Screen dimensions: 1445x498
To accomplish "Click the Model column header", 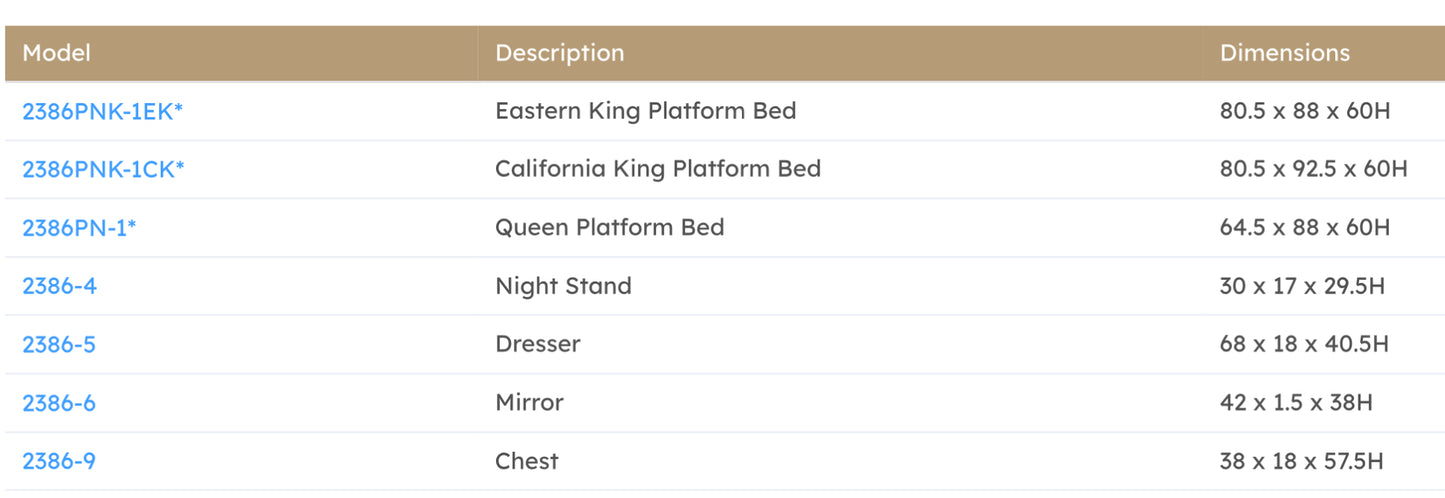I will (x=56, y=53).
